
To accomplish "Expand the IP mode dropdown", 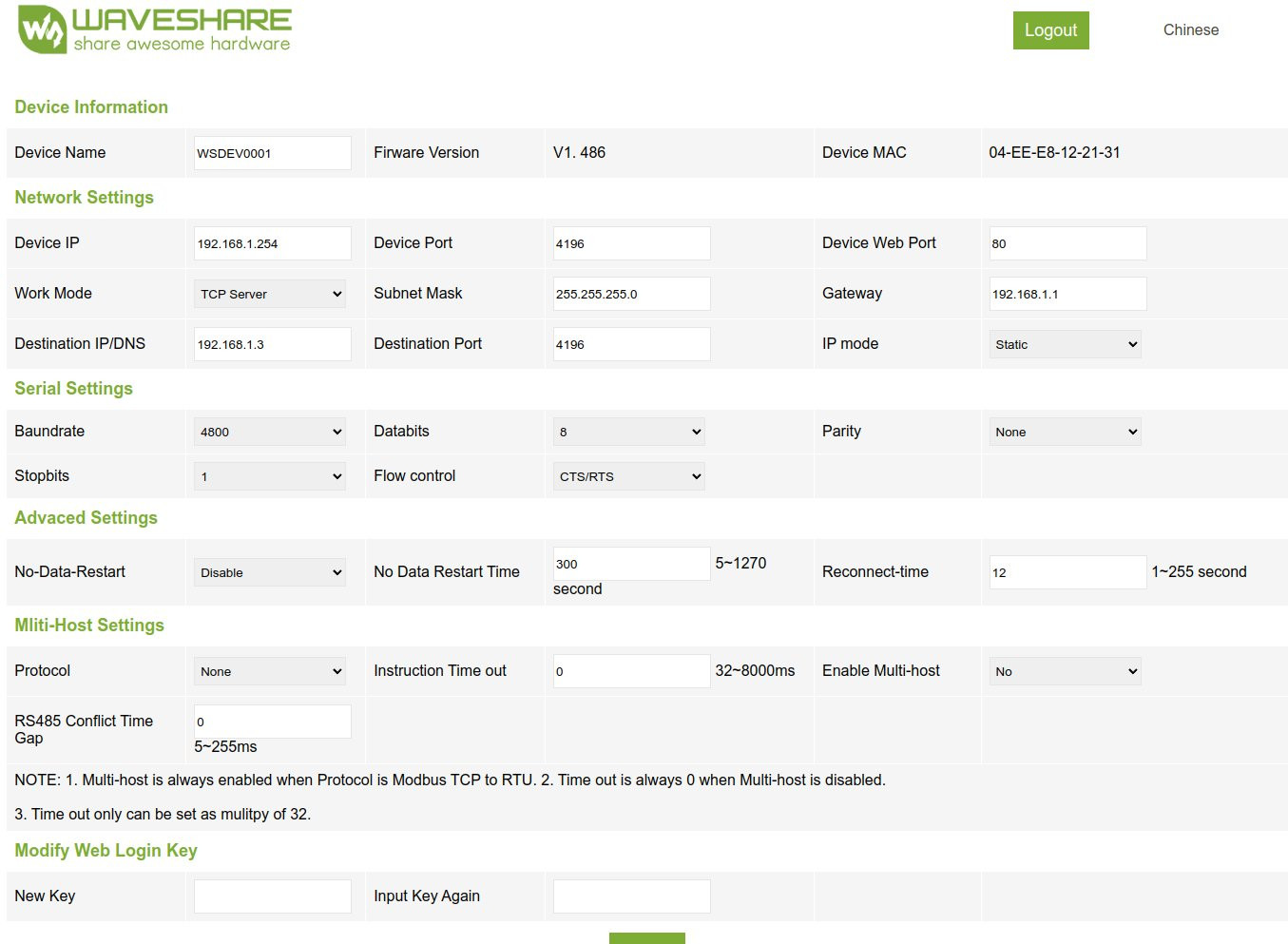I will tap(1065, 344).
